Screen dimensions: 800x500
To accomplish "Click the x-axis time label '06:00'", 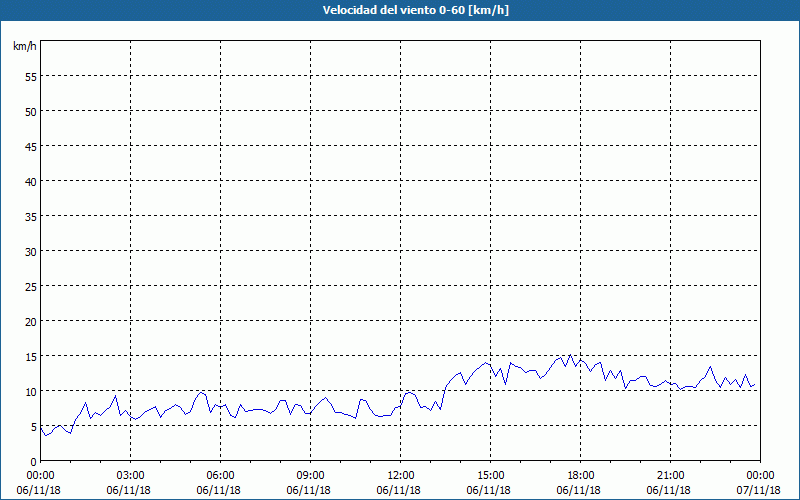I will 220,476.
